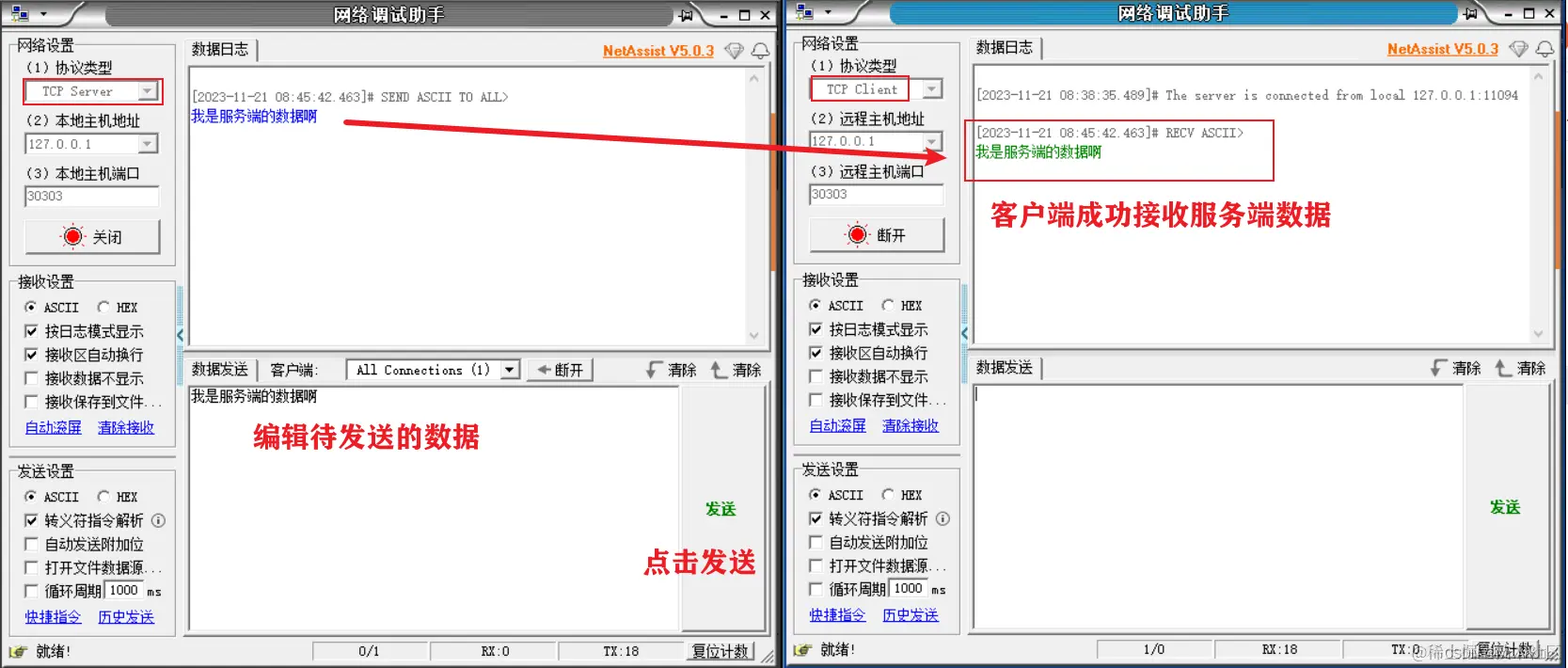The width and height of the screenshot is (1568, 668).
Task: Select HEX send mode in the left window
Action: coord(103,496)
